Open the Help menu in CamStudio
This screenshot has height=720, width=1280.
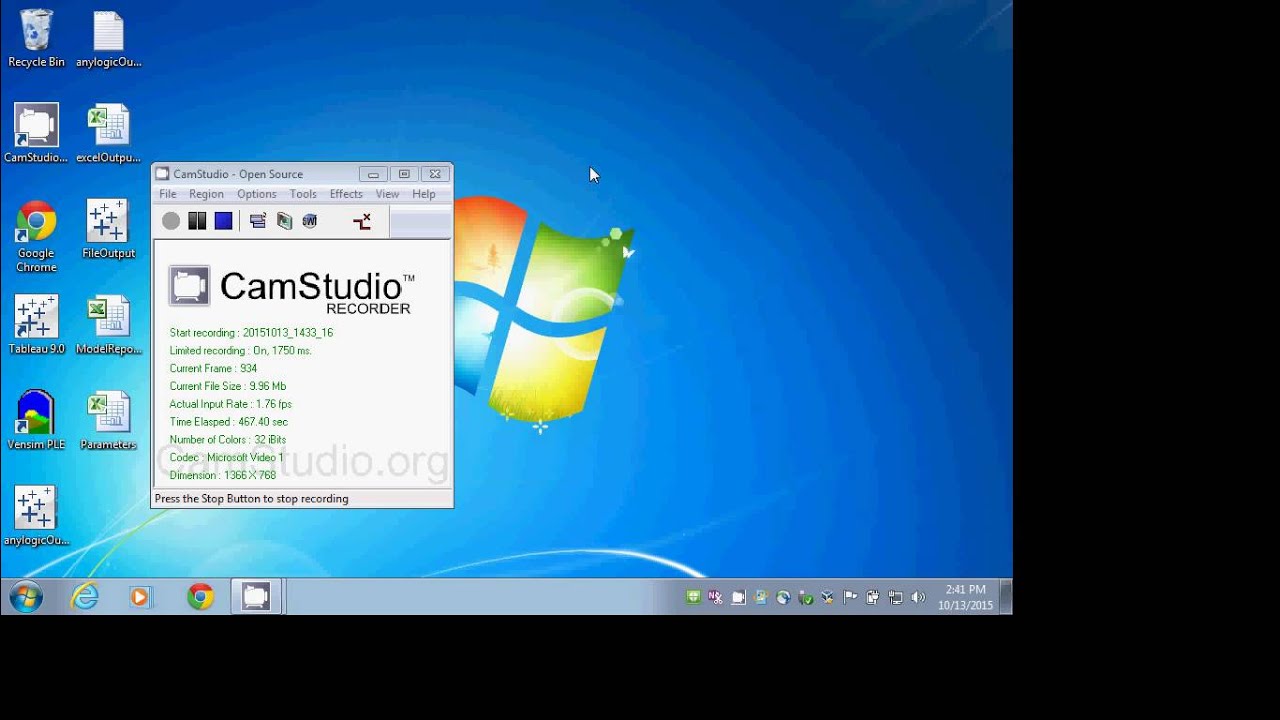click(424, 194)
